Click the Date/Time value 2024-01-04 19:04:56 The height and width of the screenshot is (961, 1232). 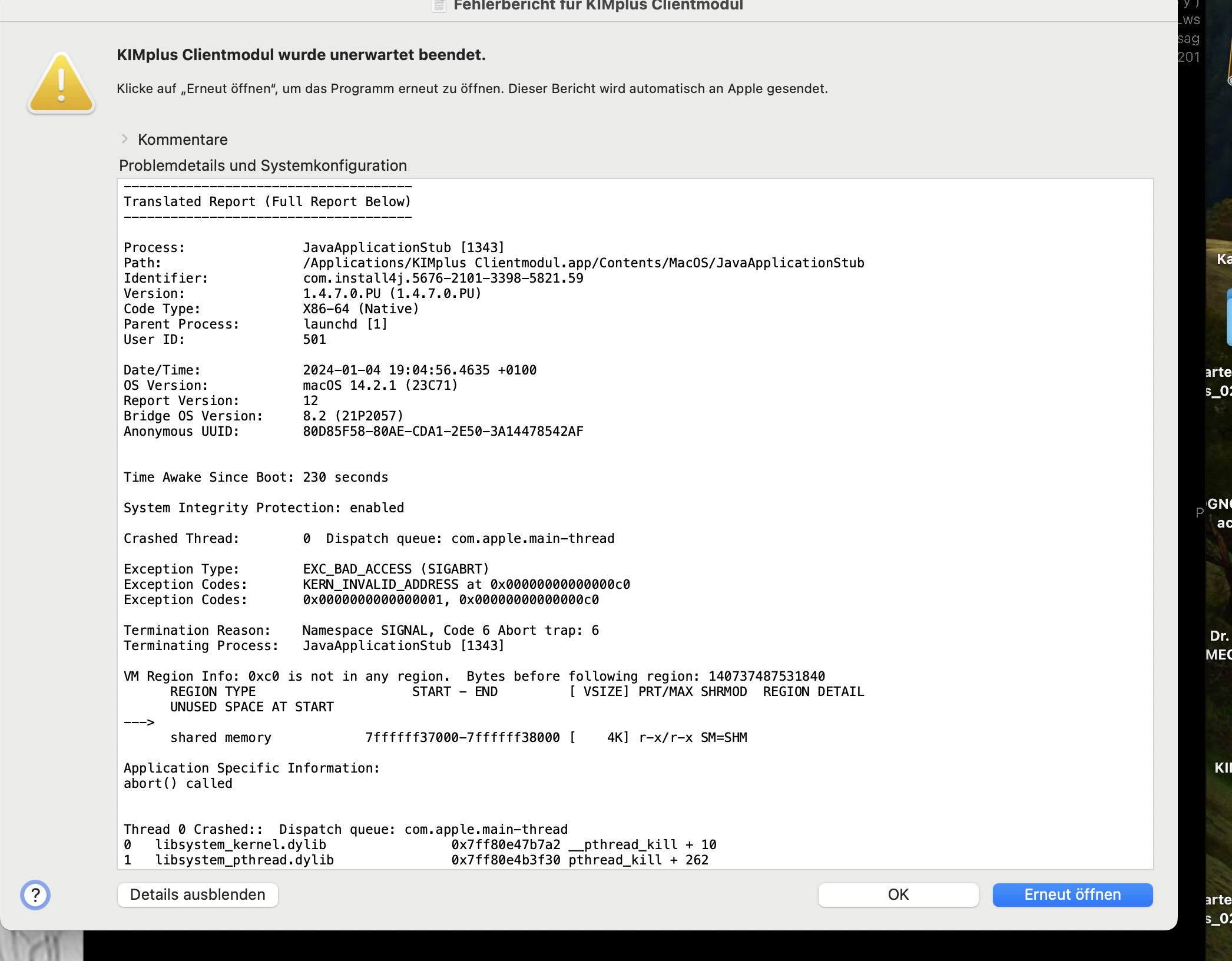point(419,370)
